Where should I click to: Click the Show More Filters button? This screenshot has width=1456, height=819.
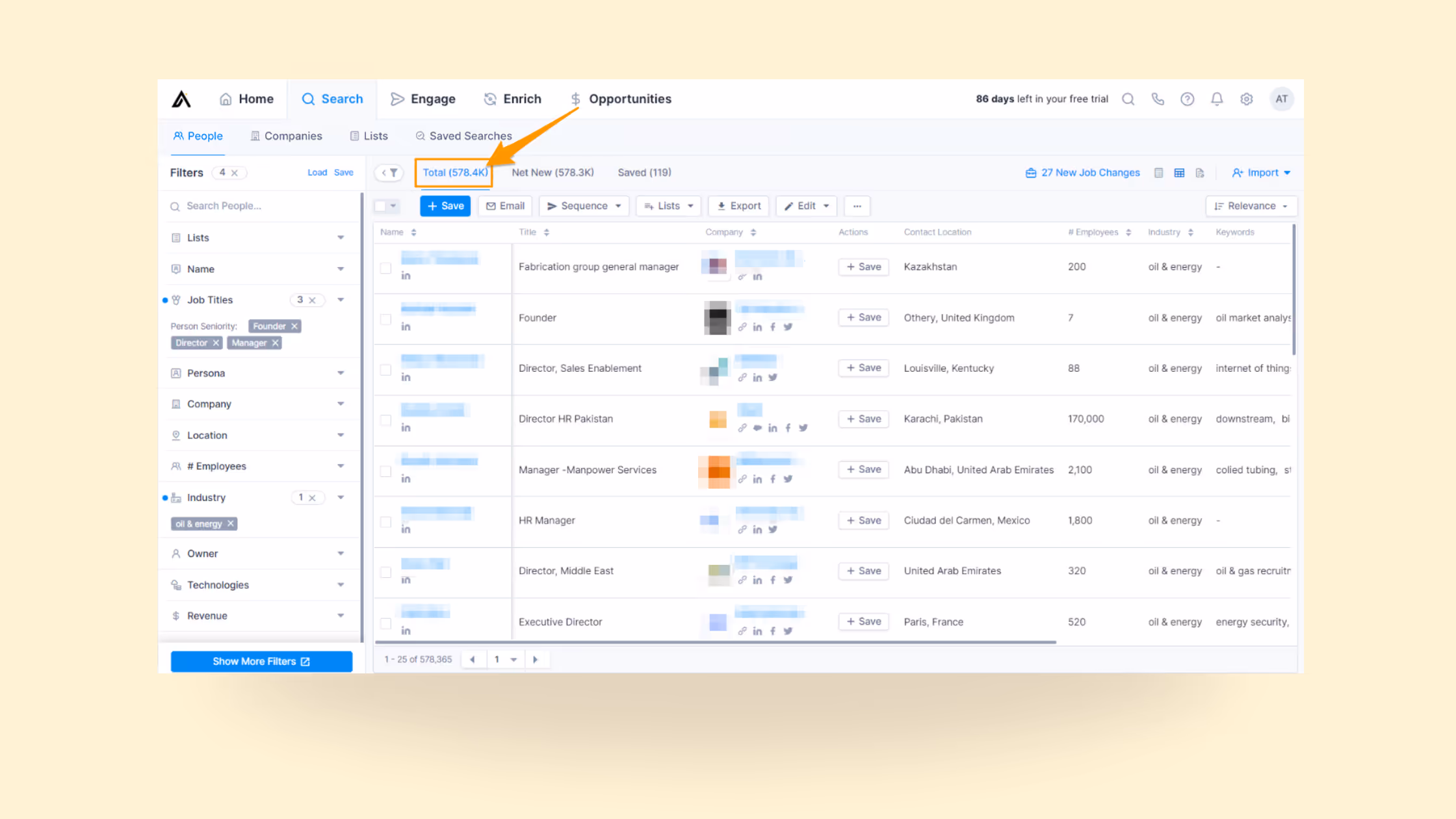coord(261,661)
